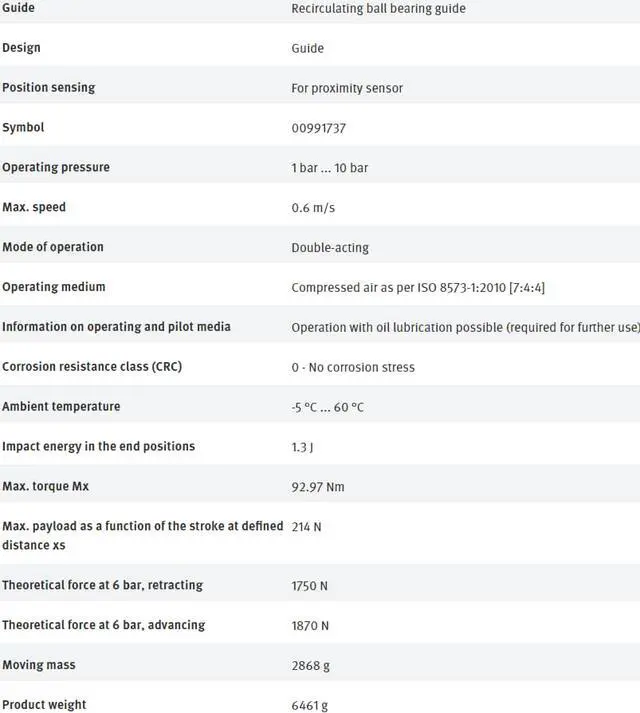This screenshot has height=713, width=640.
Task: Select the Moving mass value 2868 g
Action: click(x=309, y=666)
